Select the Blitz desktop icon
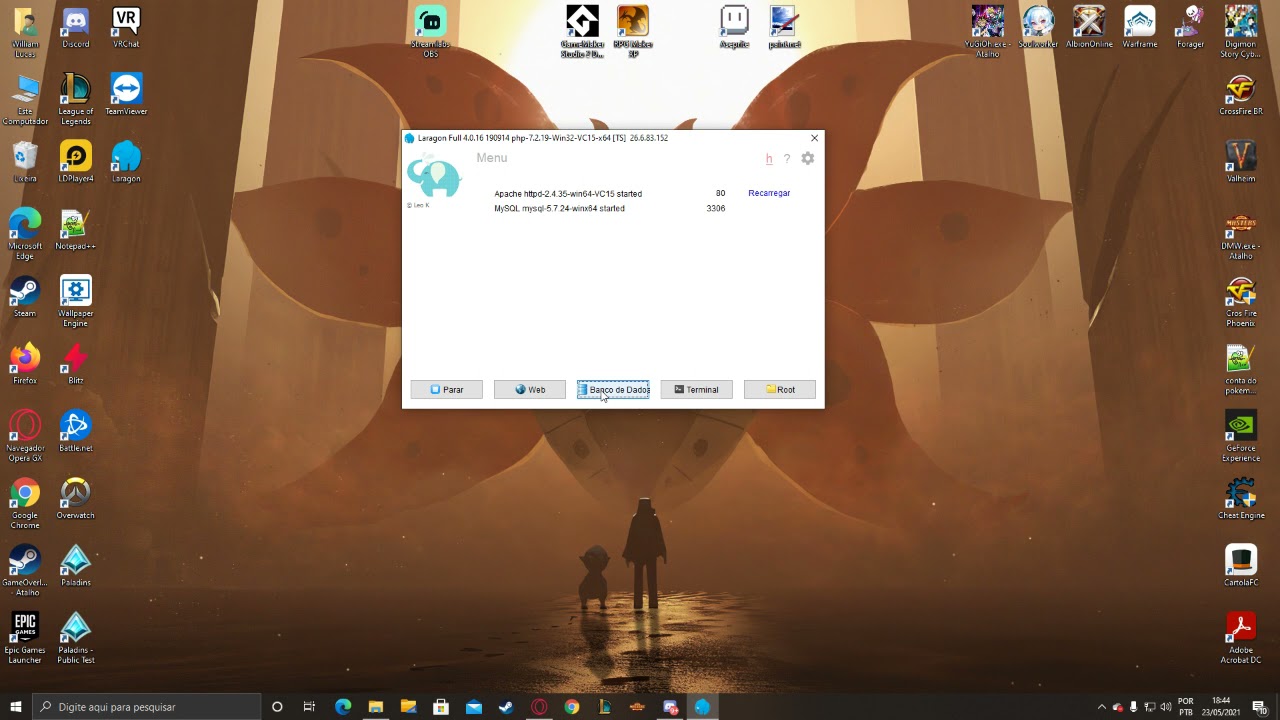 pos(76,364)
